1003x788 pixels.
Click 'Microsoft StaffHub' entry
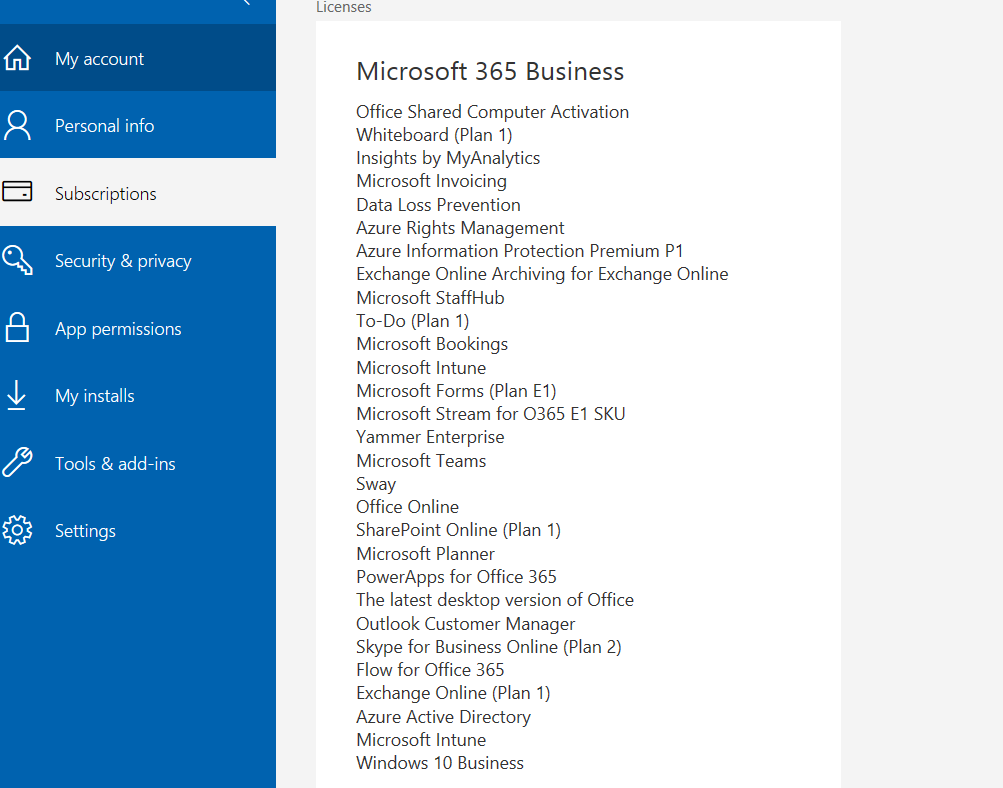(430, 297)
